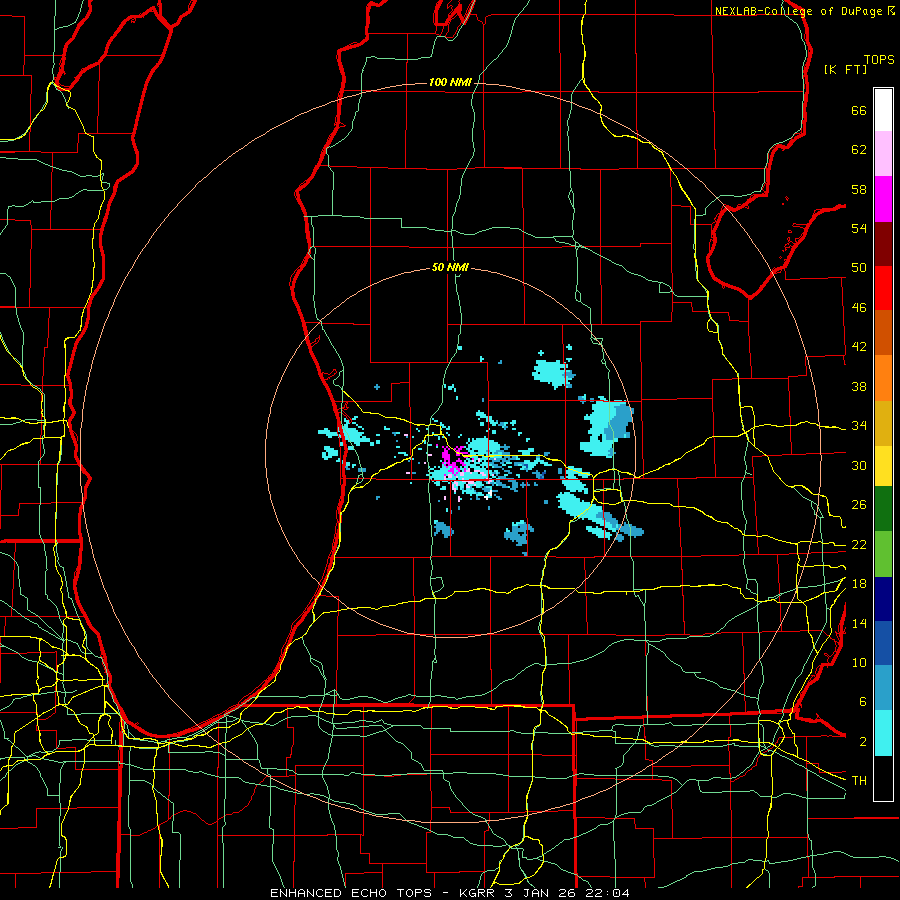
Task: Click legend value "62"
Action: tap(859, 150)
